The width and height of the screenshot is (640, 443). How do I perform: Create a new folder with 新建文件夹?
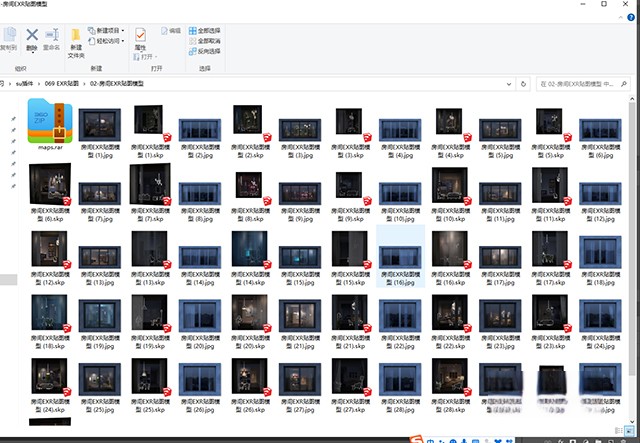click(x=76, y=41)
